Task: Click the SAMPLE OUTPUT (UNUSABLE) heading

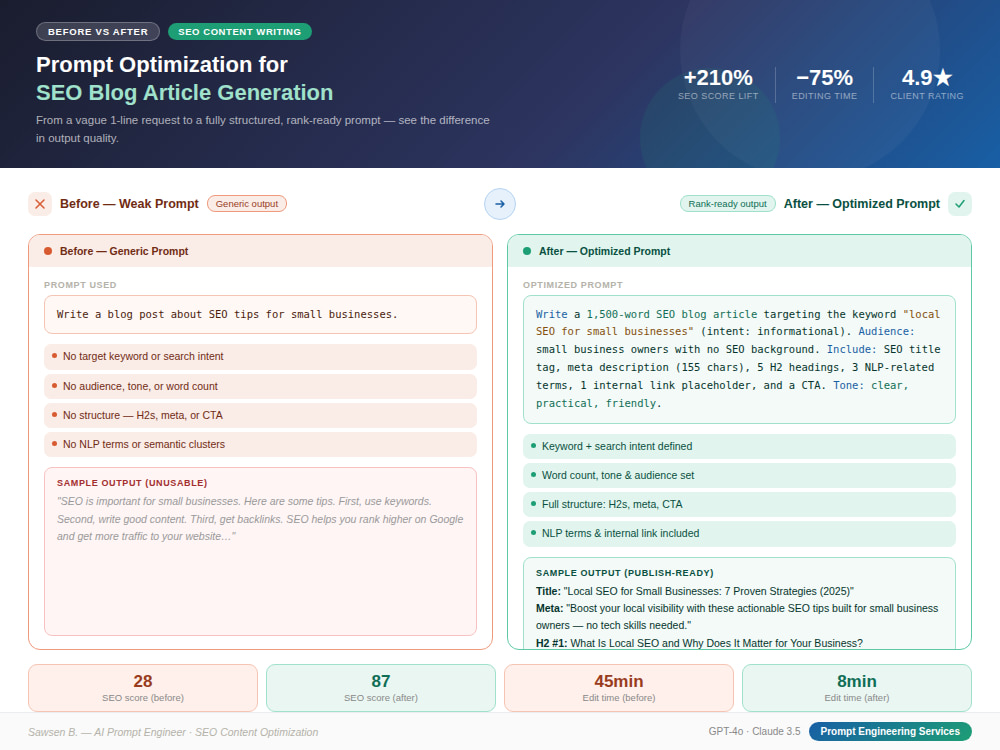Action: tap(132, 483)
